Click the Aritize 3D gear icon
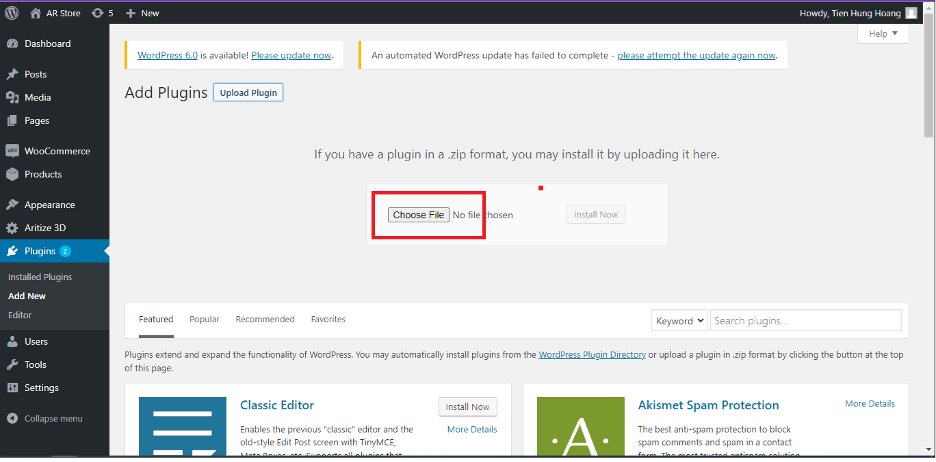 (12, 228)
